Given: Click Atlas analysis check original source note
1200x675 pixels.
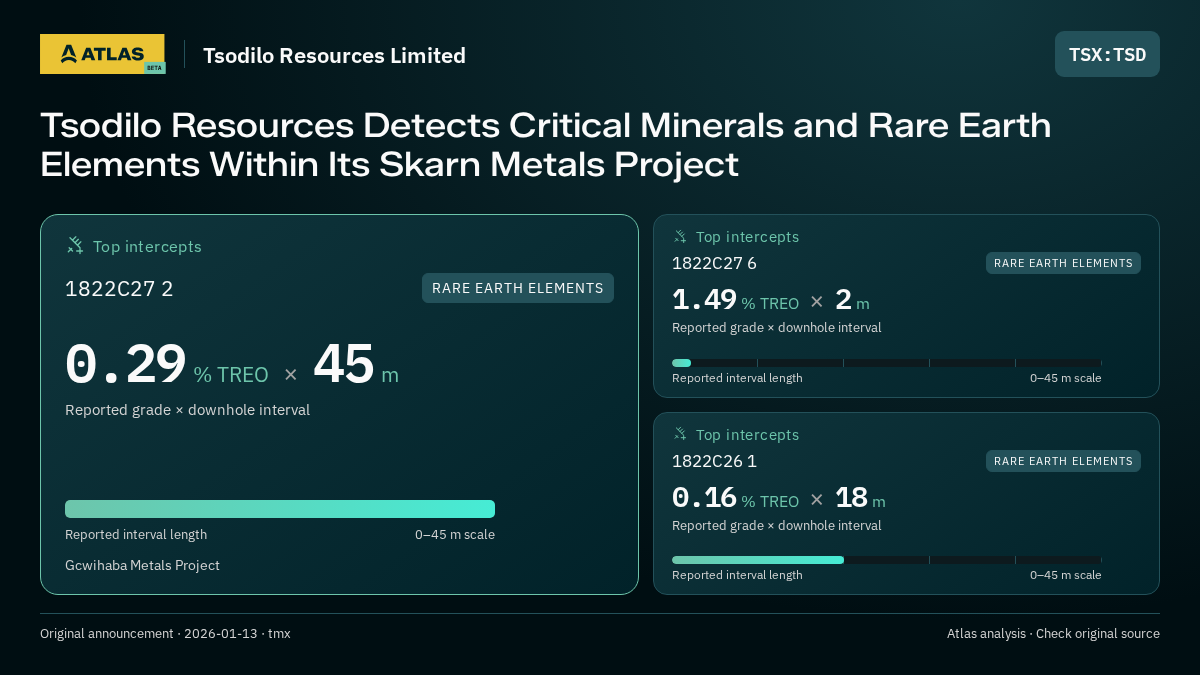Looking at the screenshot, I should (x=1053, y=634).
